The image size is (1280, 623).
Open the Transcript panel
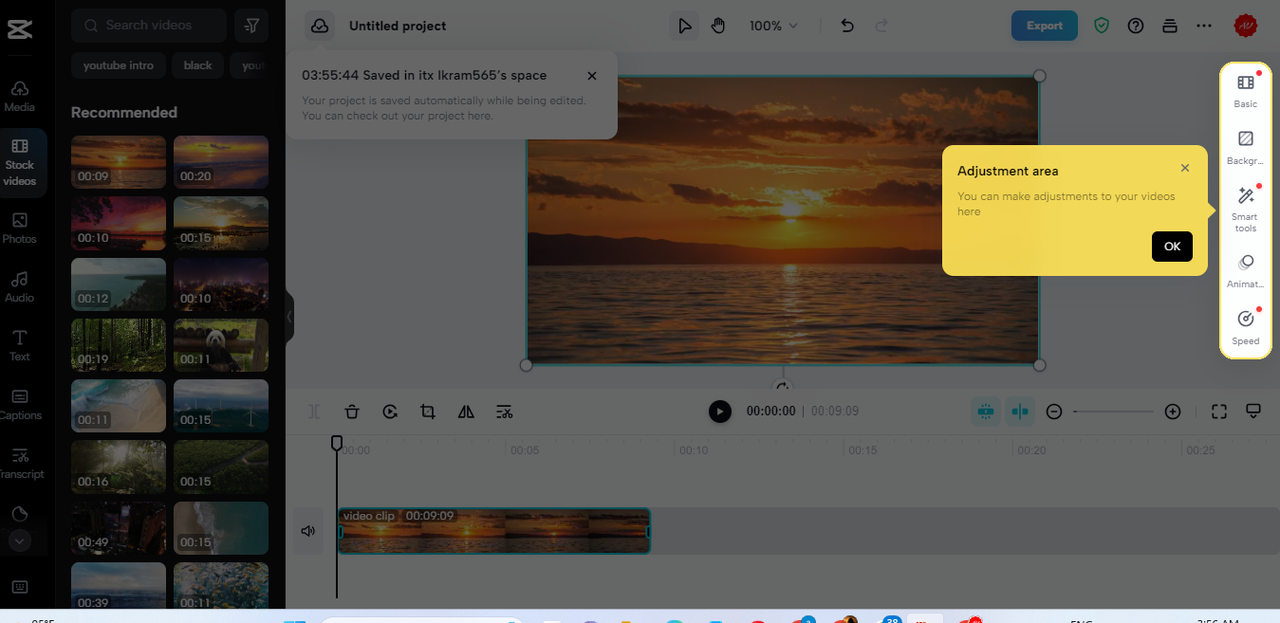[19, 463]
